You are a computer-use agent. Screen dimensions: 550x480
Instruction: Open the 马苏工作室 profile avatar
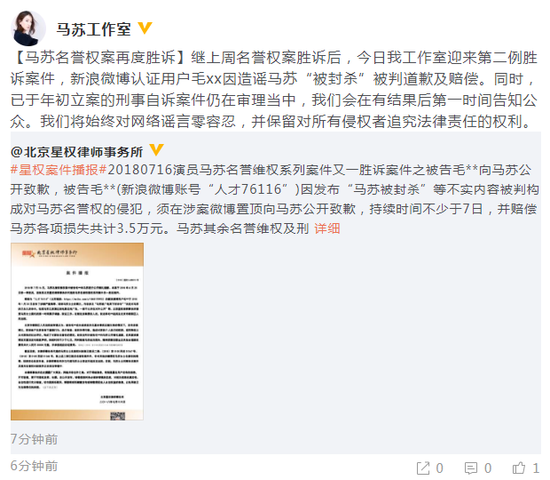pos(28,28)
